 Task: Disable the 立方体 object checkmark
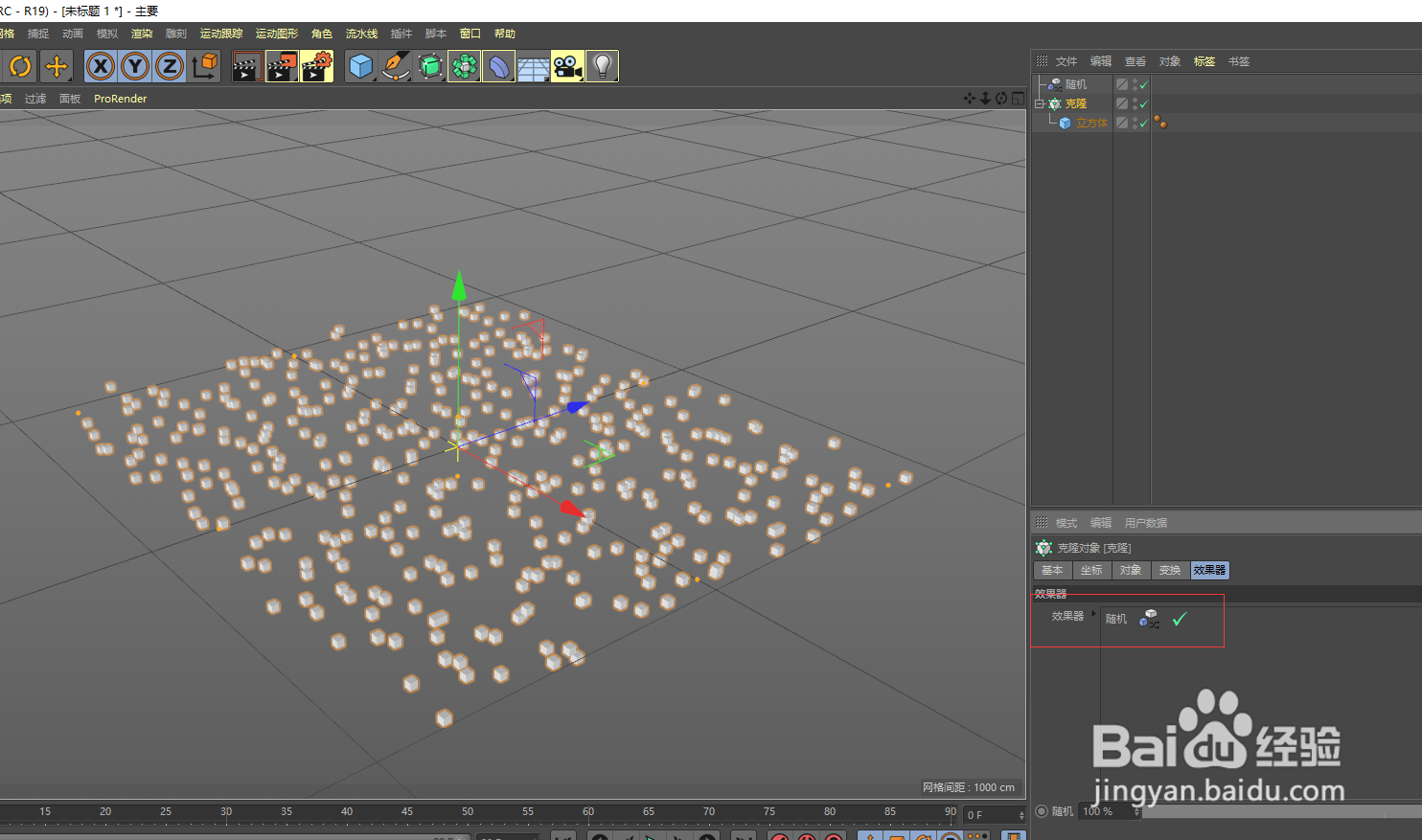pos(1143,123)
